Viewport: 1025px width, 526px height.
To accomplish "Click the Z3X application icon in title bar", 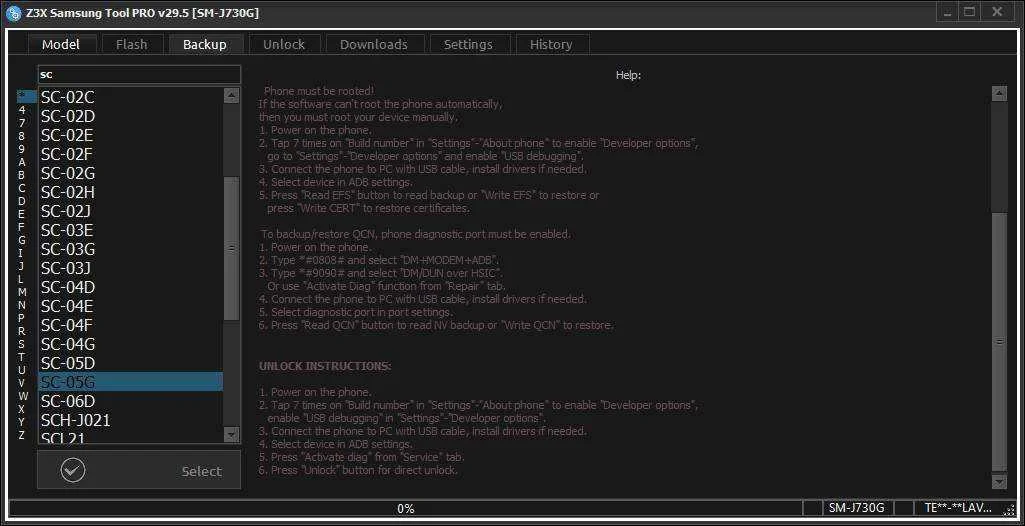I will point(13,14).
